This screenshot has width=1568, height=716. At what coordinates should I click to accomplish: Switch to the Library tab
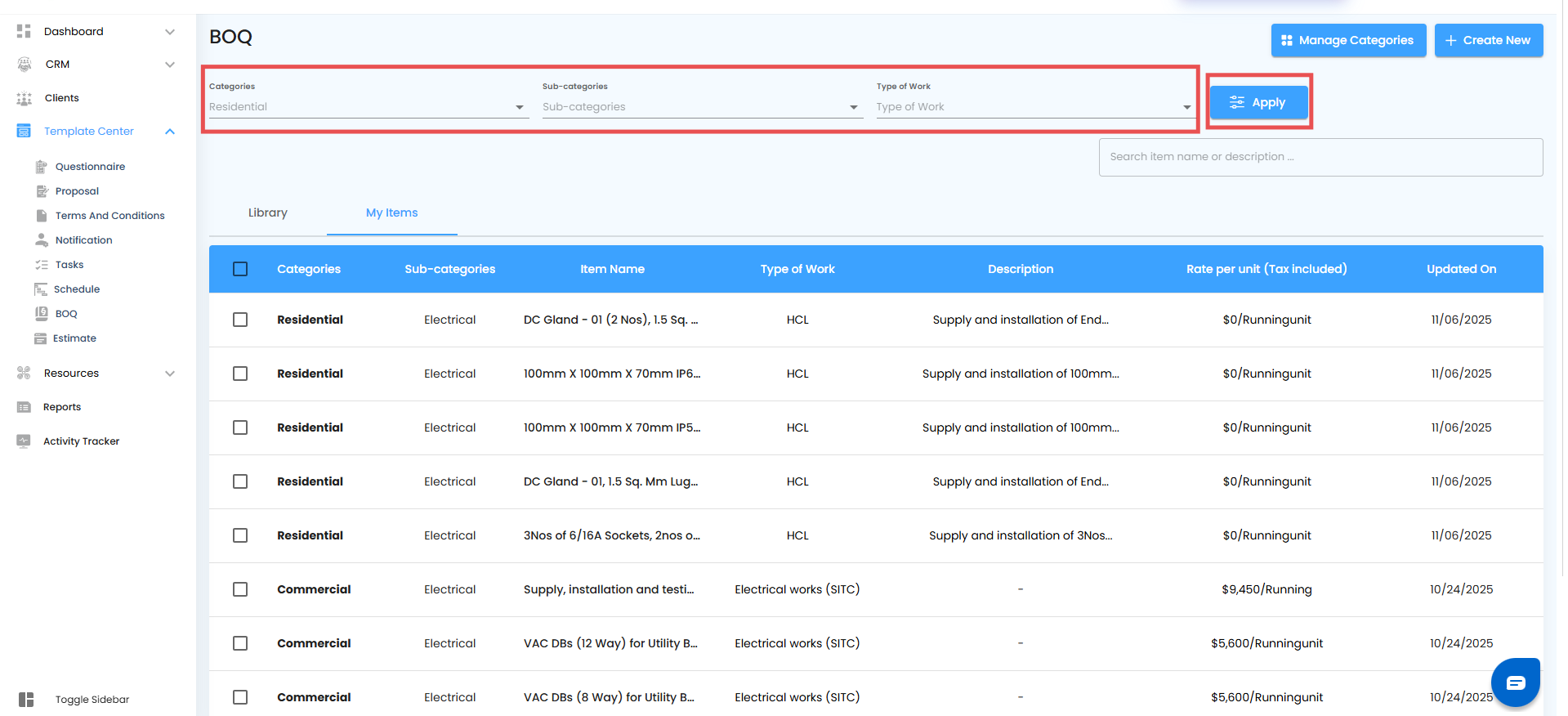[x=268, y=213]
